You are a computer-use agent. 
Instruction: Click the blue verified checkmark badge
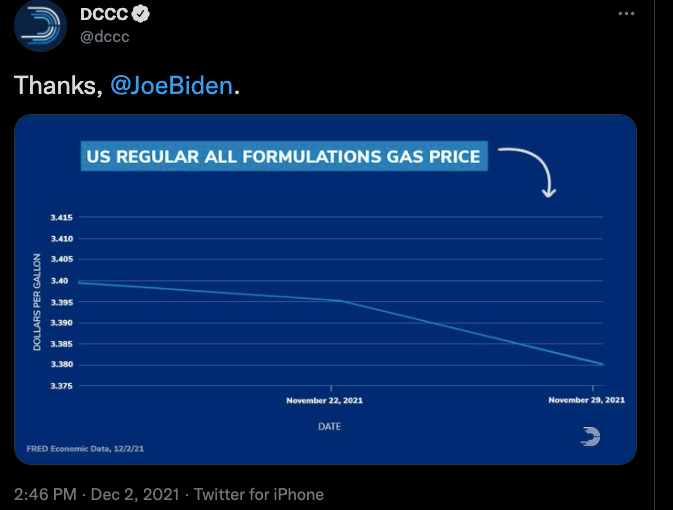point(143,15)
